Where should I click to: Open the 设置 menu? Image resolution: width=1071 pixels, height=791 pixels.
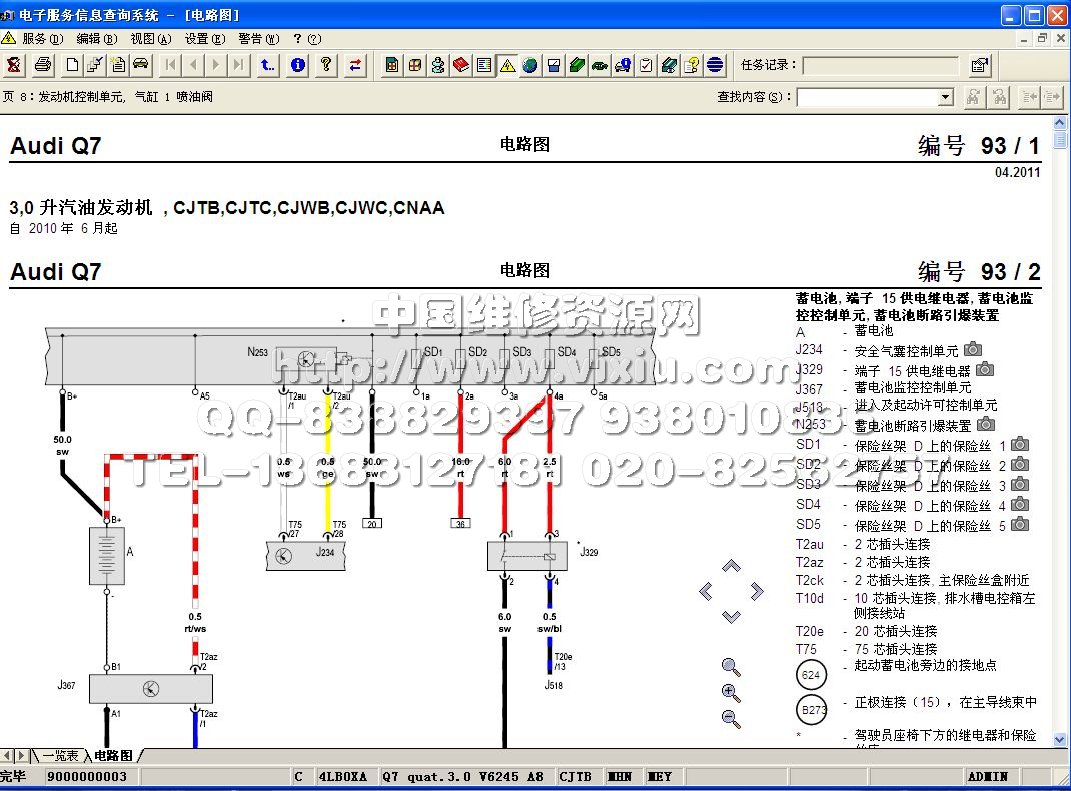(x=204, y=39)
